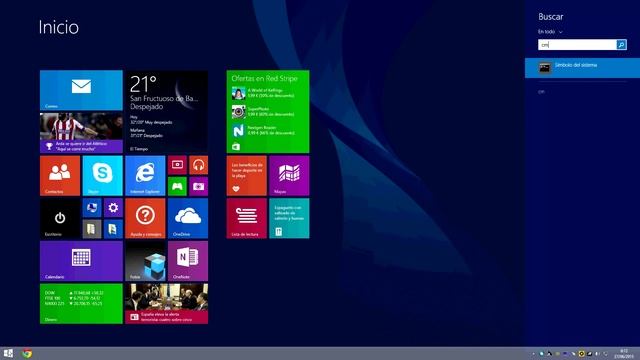640x360 pixels.
Task: Open the Escritorio desktop tile
Action: coord(60,218)
